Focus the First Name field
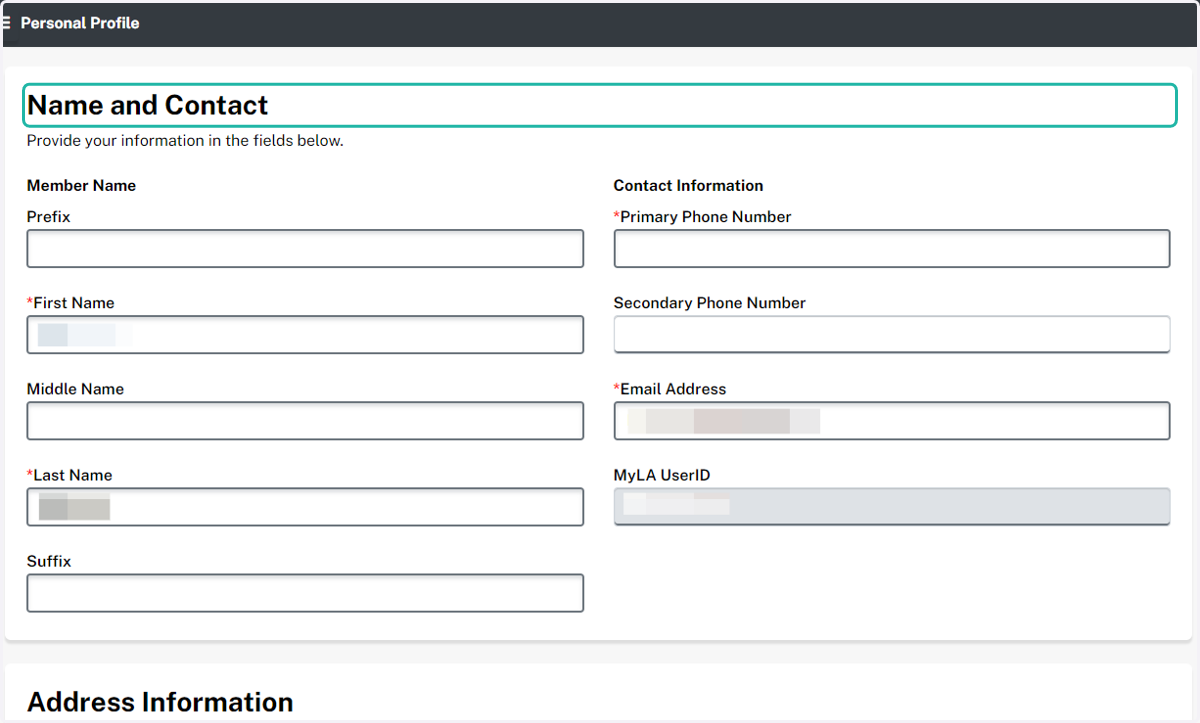The height and width of the screenshot is (723, 1200). 305,335
